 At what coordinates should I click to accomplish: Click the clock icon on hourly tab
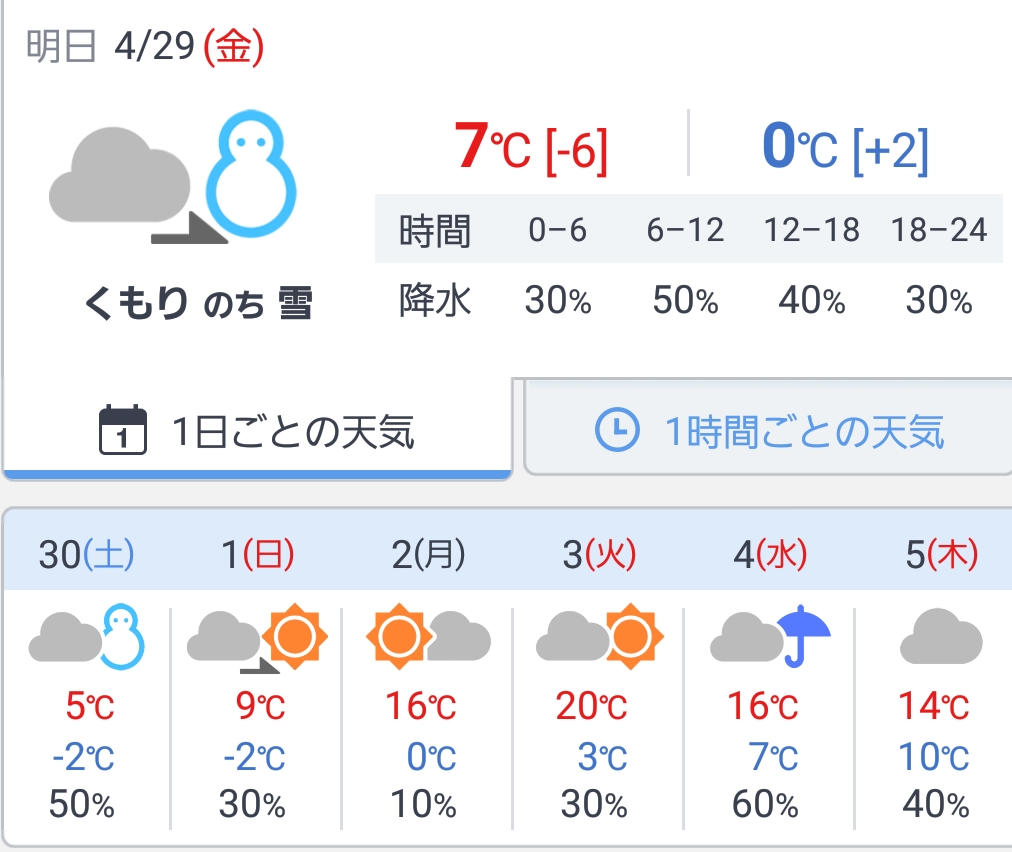[617, 430]
